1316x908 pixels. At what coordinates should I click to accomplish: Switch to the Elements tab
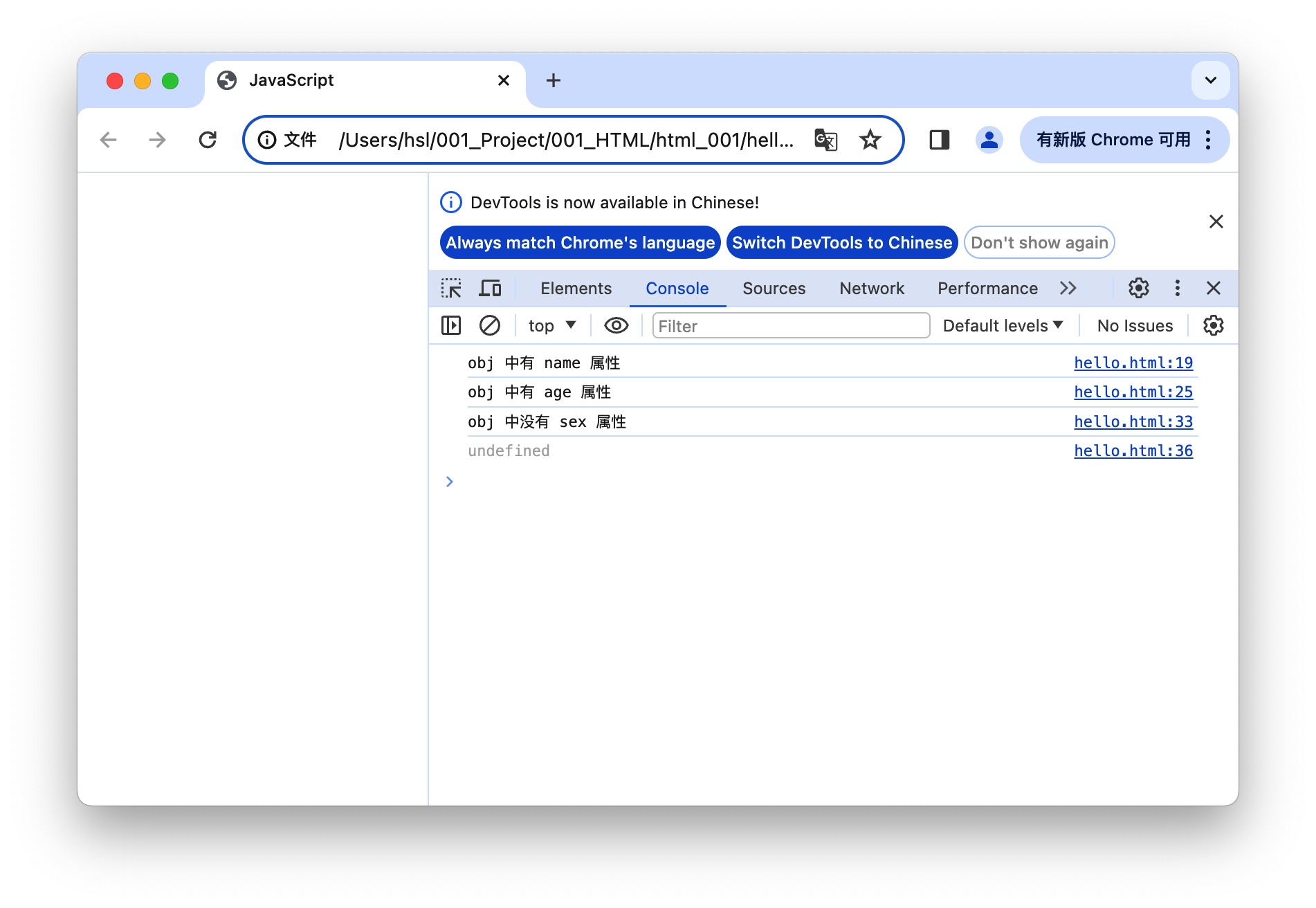click(x=576, y=288)
